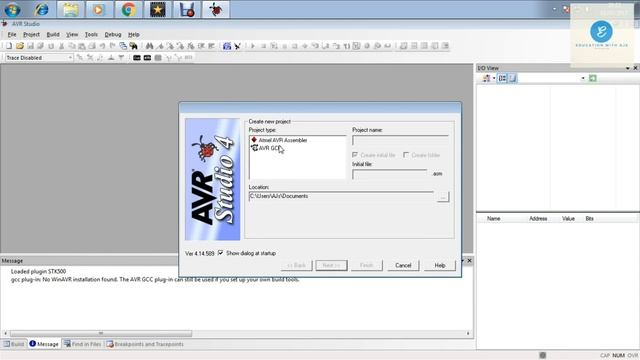Switch to the Find in Files tab
This screenshot has height=360, width=640.
(82, 344)
